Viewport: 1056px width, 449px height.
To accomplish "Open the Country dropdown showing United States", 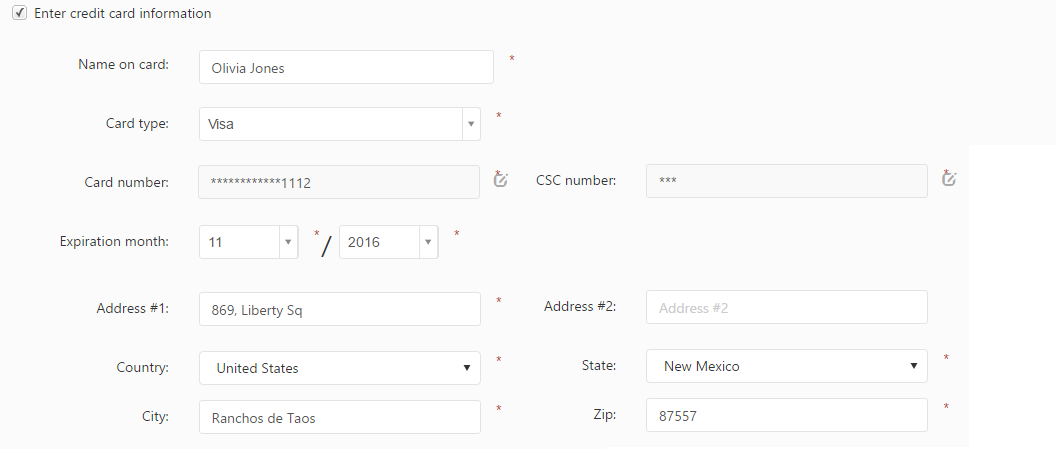I will click(x=340, y=368).
